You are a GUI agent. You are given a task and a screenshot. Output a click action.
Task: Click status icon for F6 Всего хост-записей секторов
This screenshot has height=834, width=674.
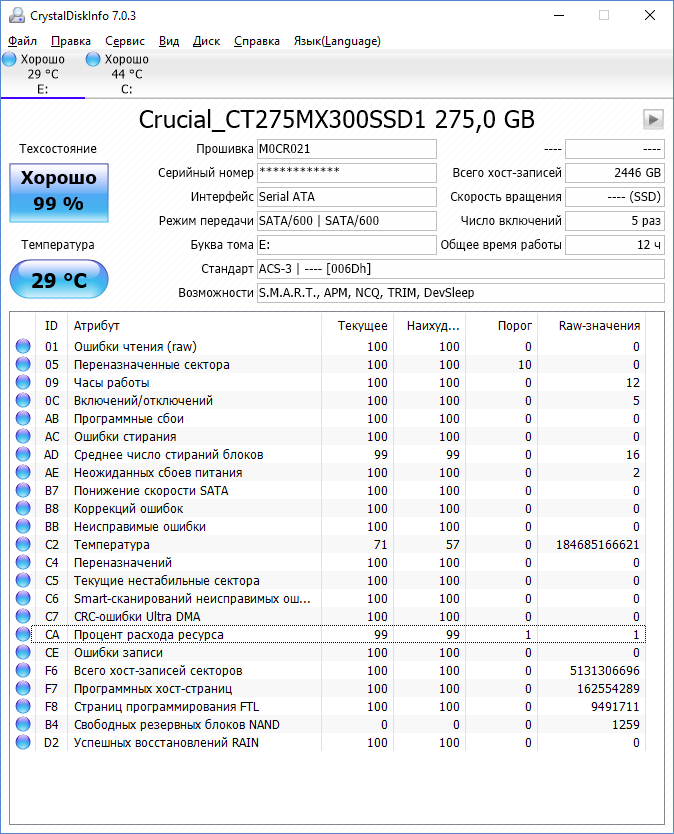point(23,670)
